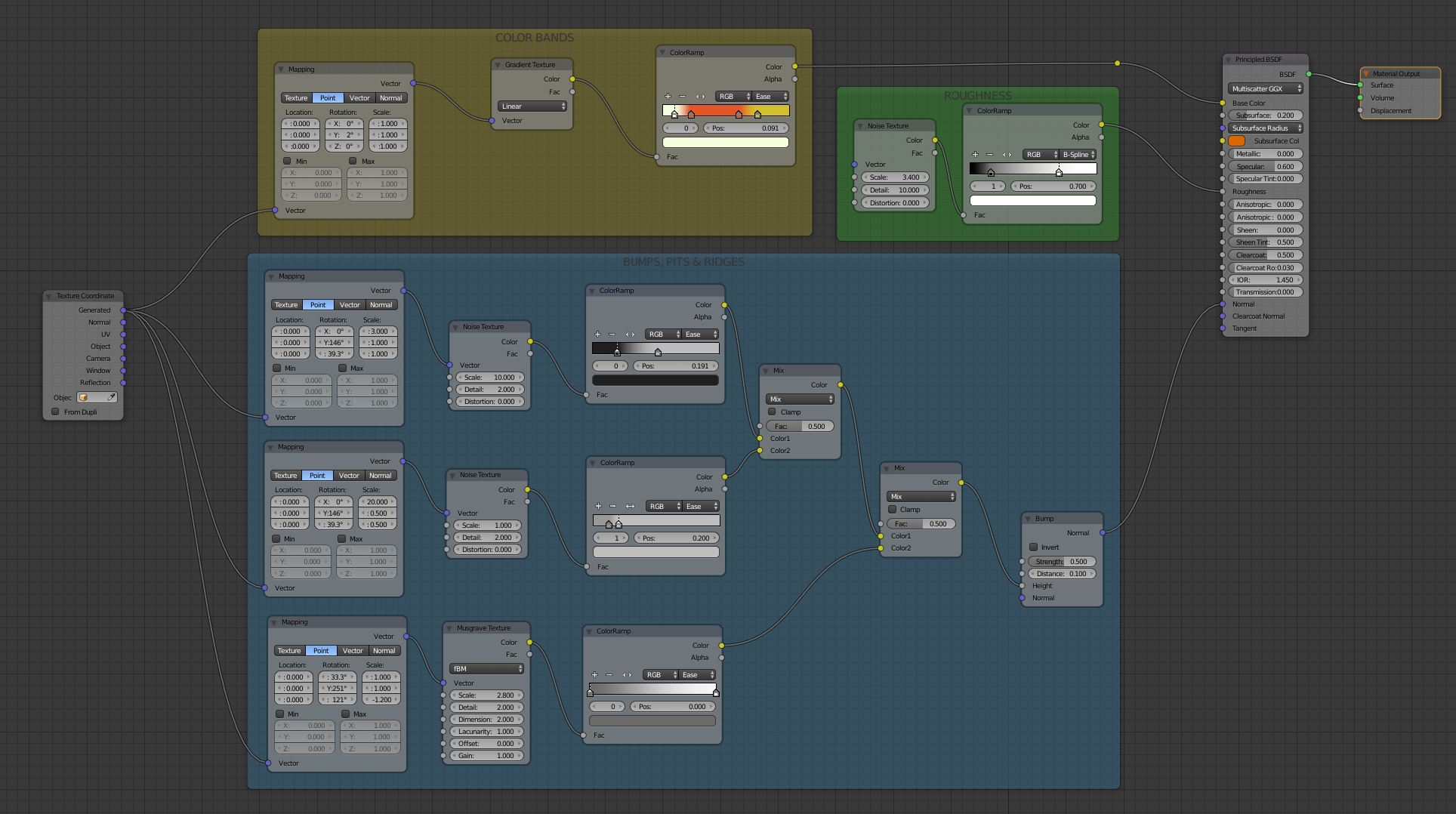
Task: Remove a color stop in Color Bands ColorRamp
Action: (x=683, y=97)
